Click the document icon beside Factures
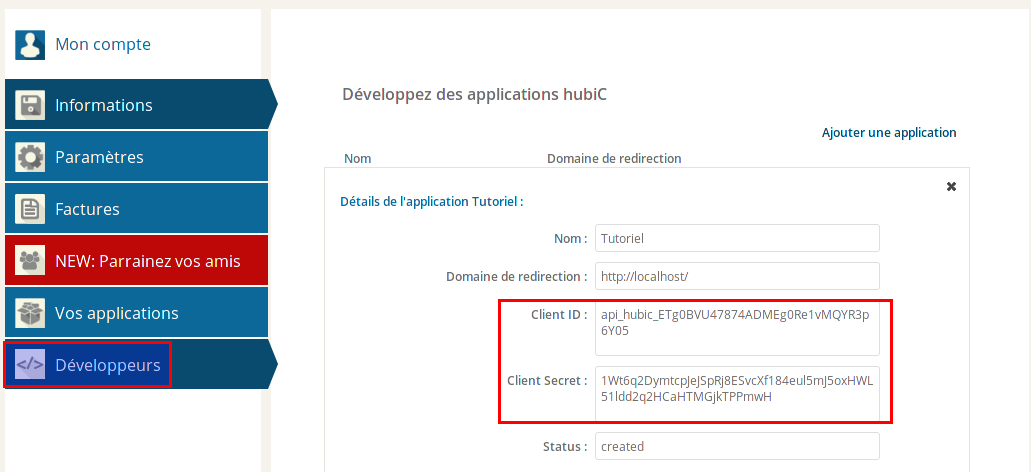 30,209
